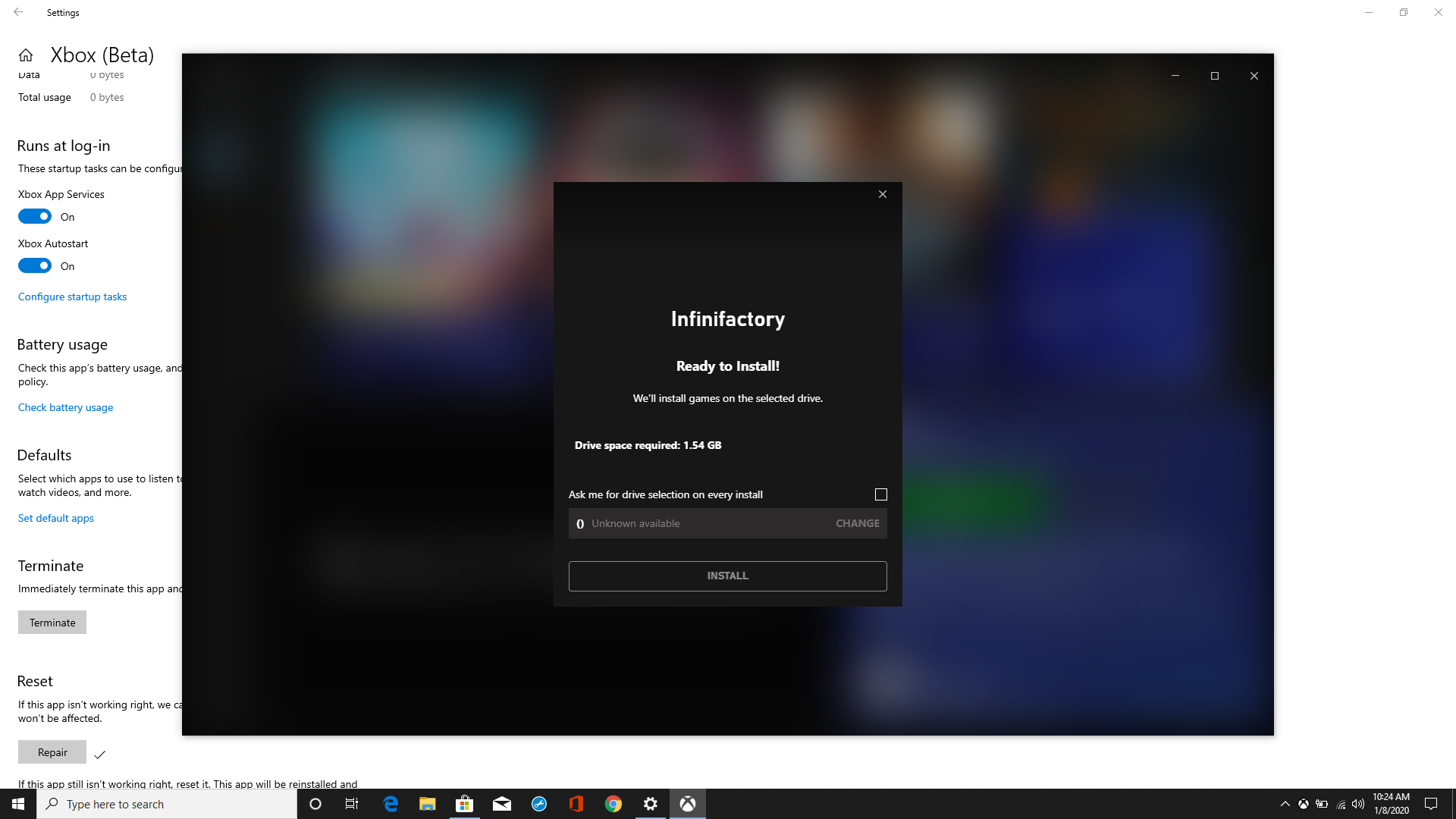Switch to Xbox app taskbar icon
The width and height of the screenshot is (1456, 819).
(x=688, y=804)
